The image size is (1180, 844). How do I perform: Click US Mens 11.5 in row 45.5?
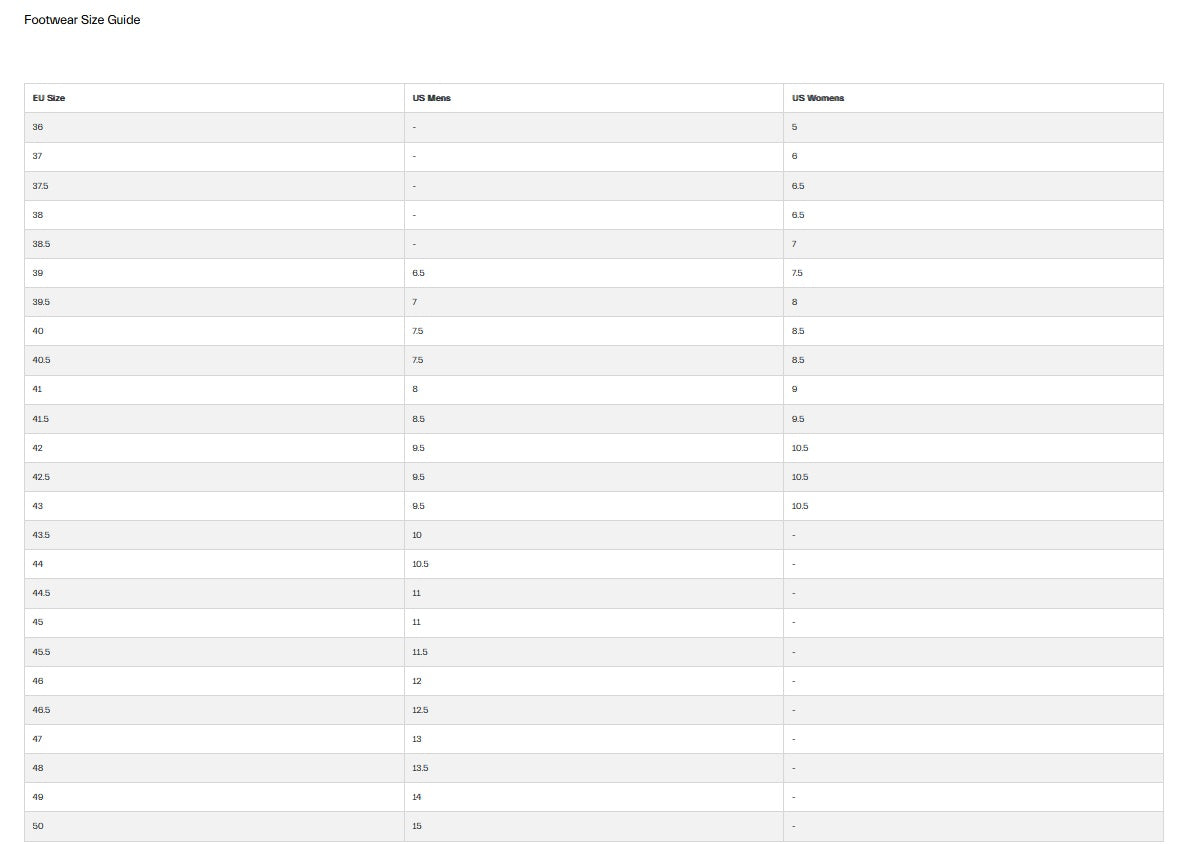[x=594, y=652]
